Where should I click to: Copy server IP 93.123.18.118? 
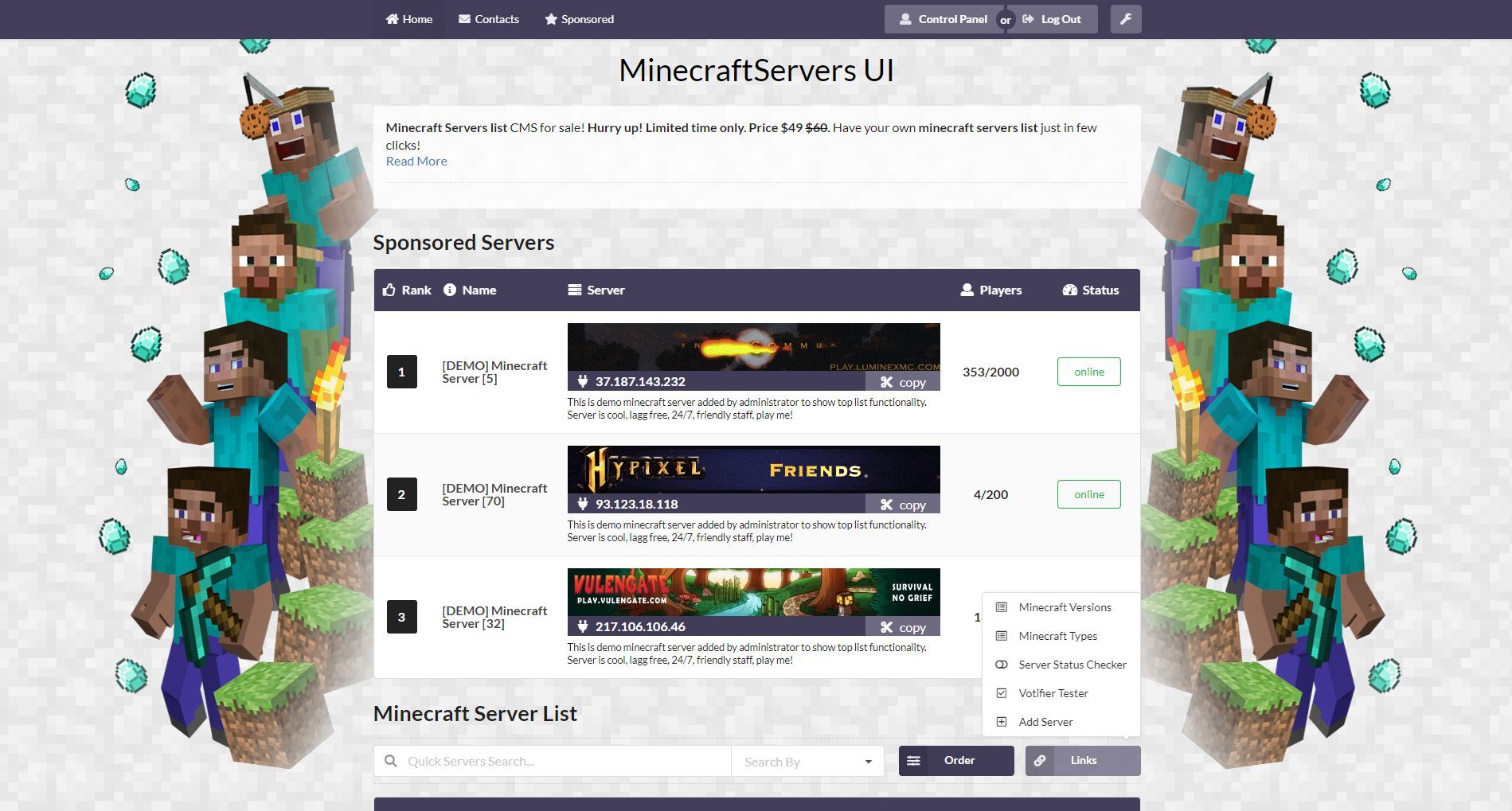tap(903, 505)
